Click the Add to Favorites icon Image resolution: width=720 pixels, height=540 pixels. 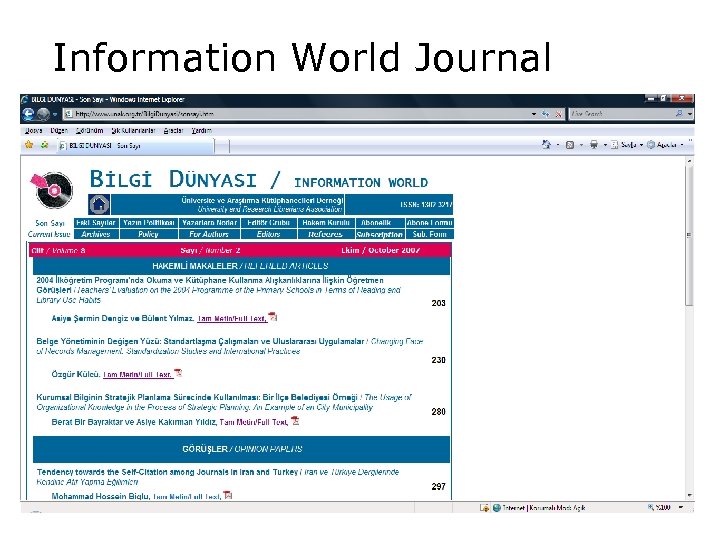click(x=45, y=145)
